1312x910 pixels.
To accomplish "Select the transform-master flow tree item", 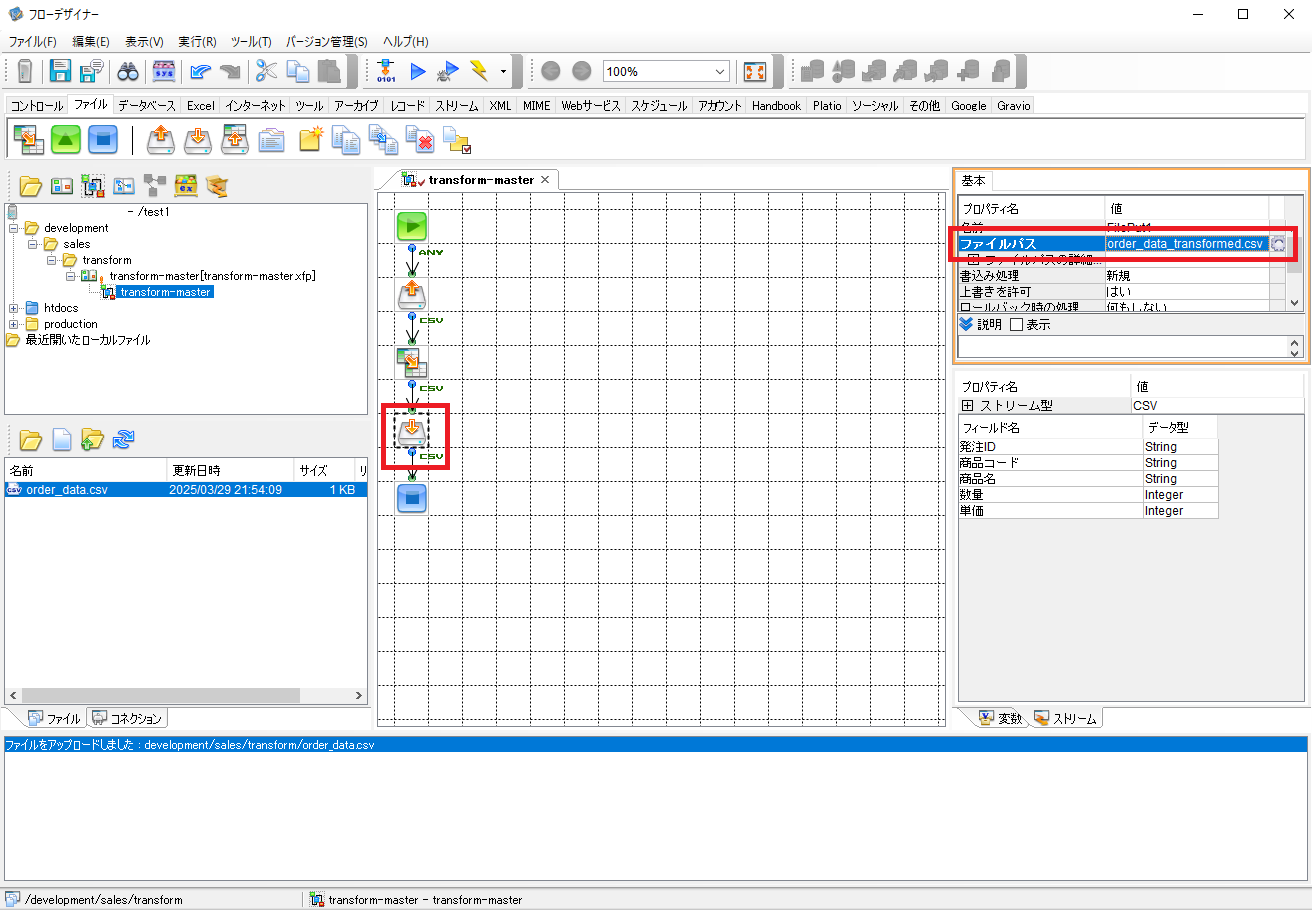I will click(164, 292).
